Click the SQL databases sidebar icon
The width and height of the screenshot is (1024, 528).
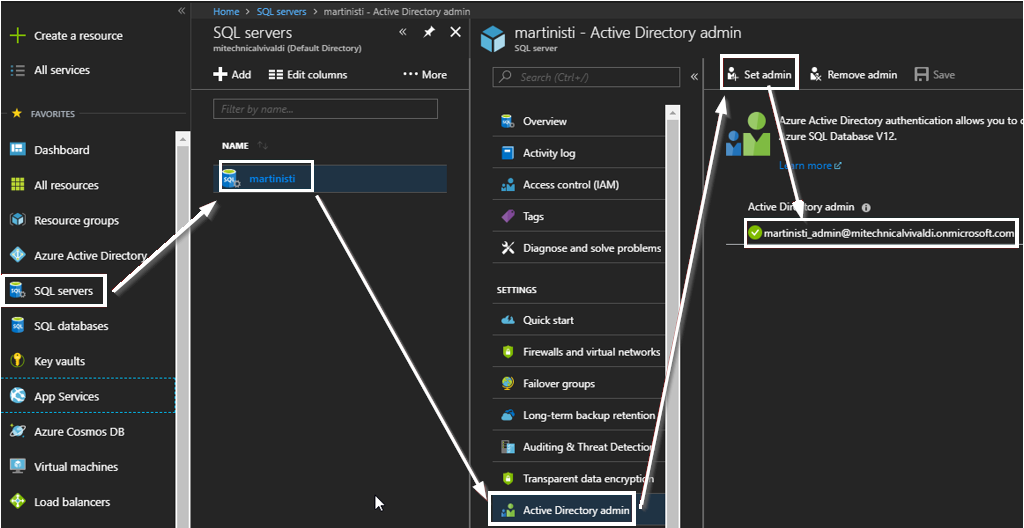point(18,325)
